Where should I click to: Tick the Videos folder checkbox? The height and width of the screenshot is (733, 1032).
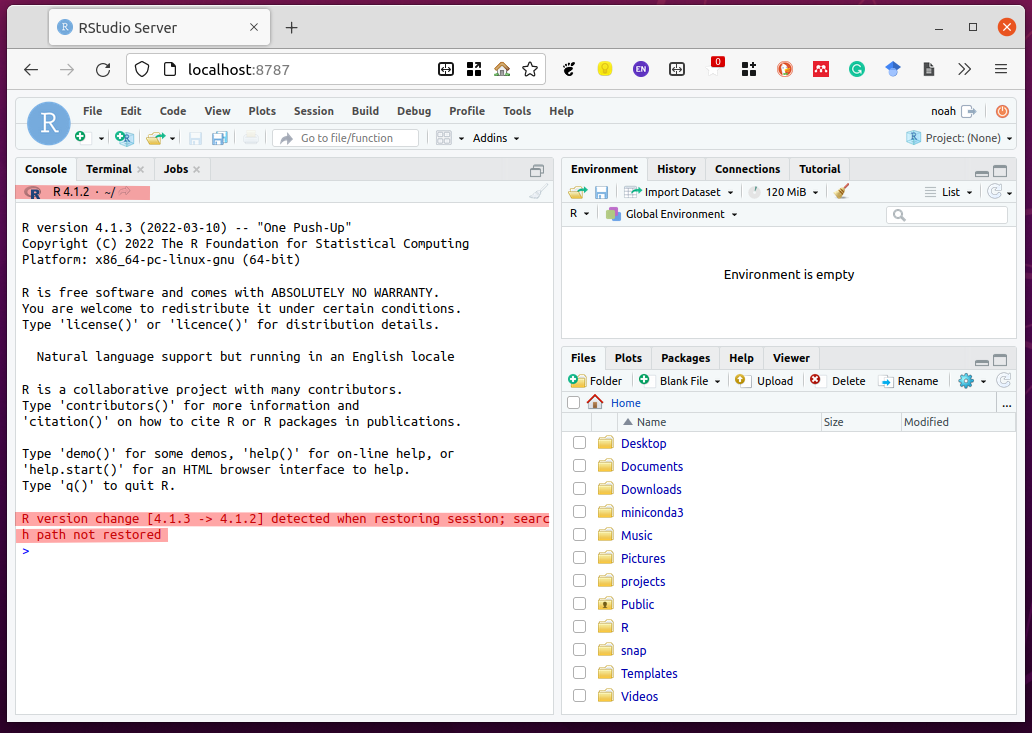coord(579,696)
